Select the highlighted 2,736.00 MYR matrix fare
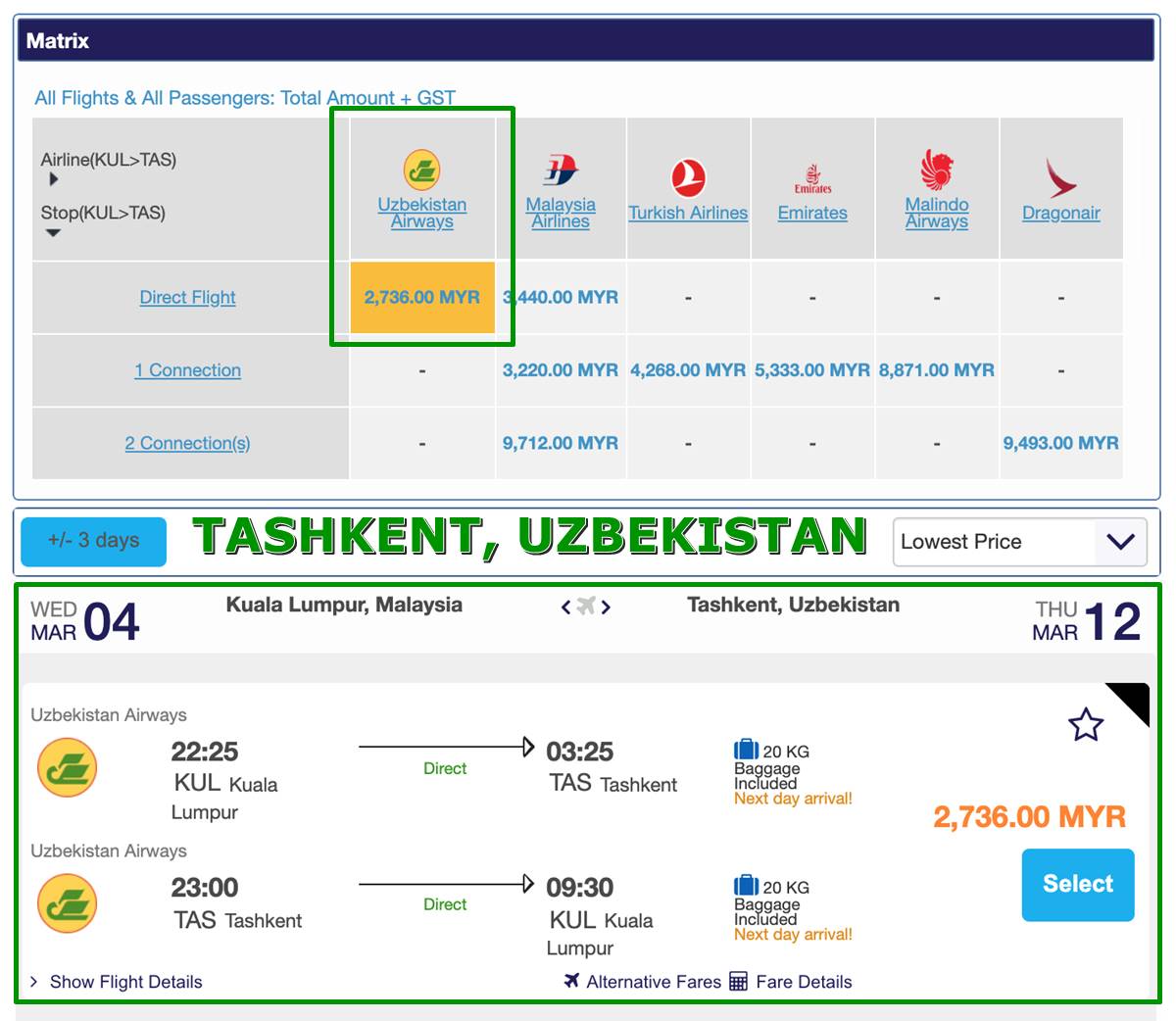Viewport: 1176px width, 1021px height. pos(422,297)
